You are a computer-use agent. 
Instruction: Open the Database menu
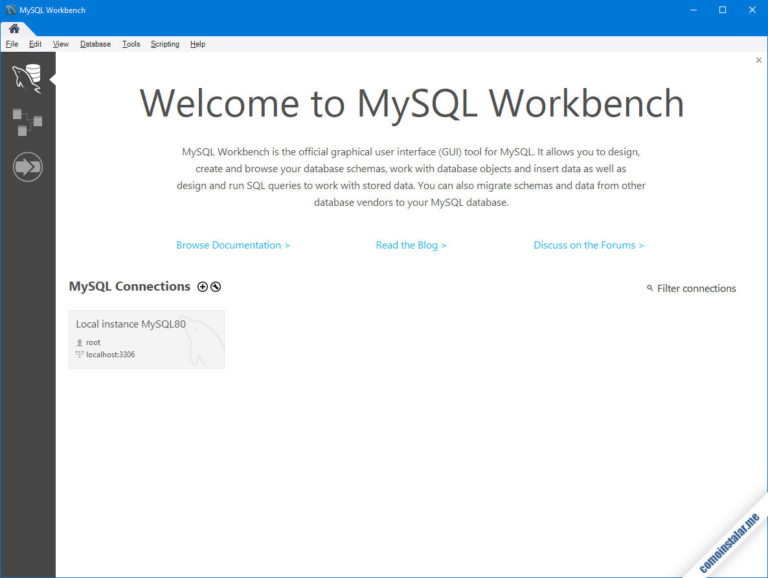tap(96, 44)
